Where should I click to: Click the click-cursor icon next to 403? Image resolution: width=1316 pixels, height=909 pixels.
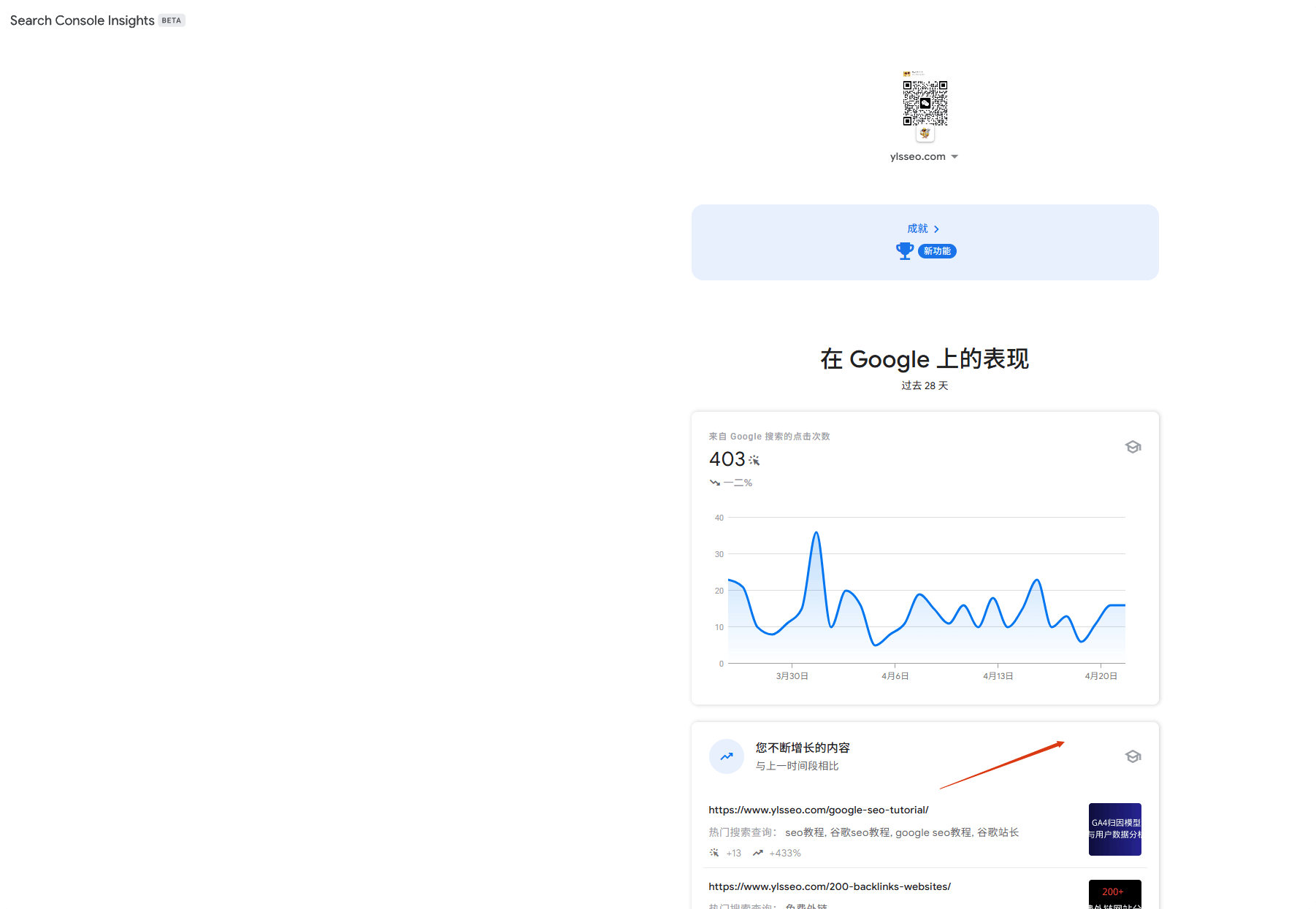tap(754, 461)
